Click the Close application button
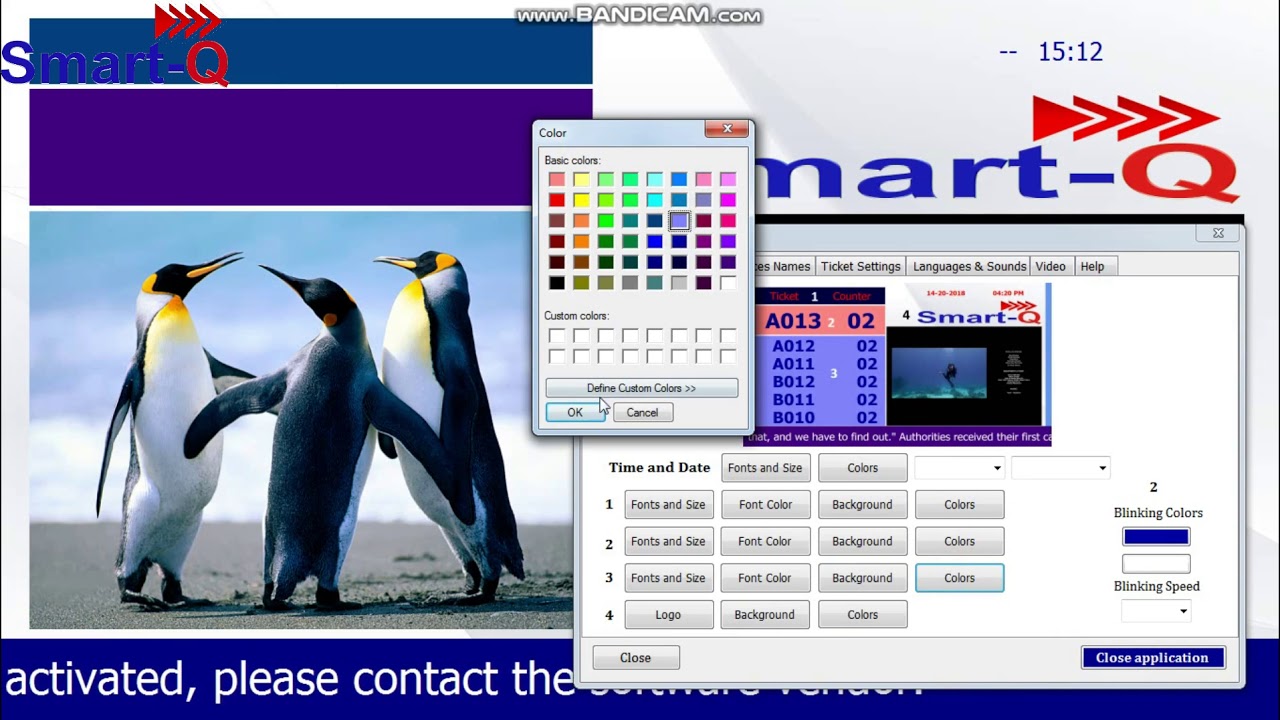This screenshot has height=720, width=1280. pos(1152,658)
